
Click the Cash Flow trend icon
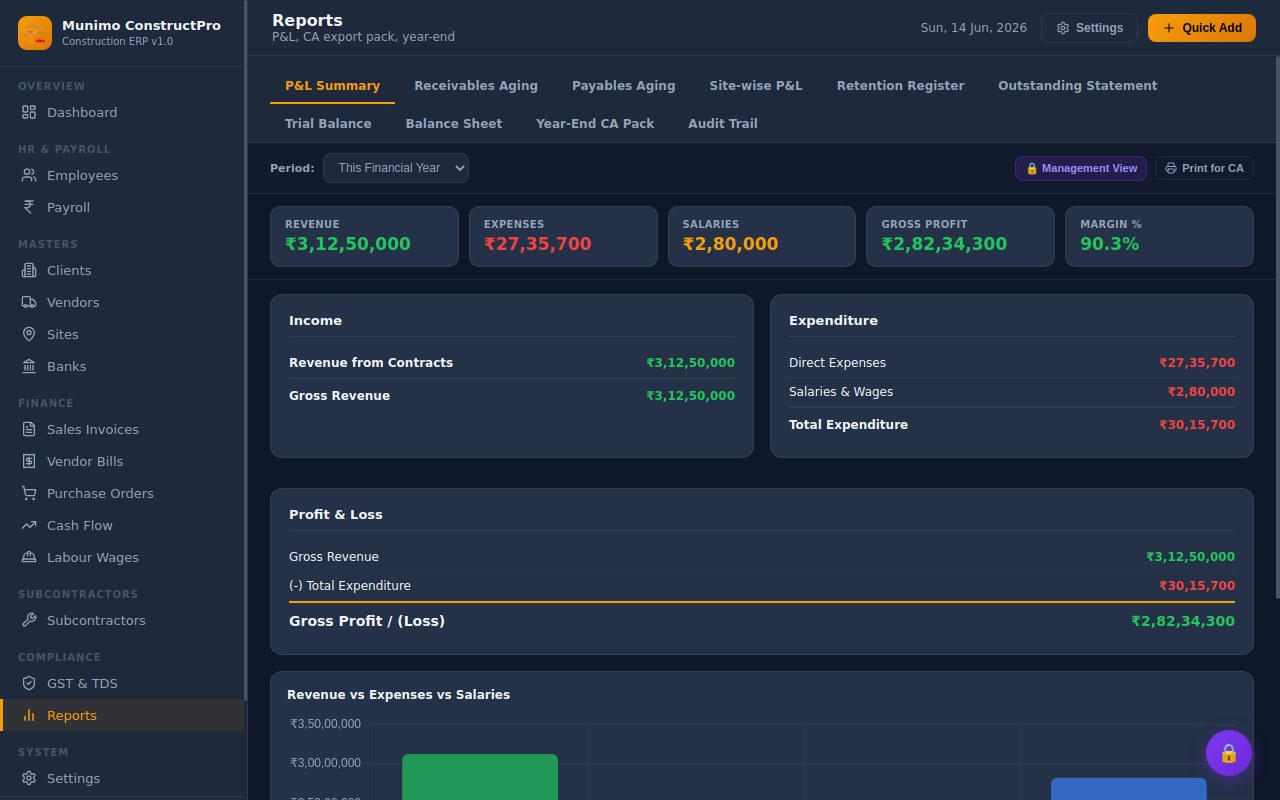coord(29,525)
